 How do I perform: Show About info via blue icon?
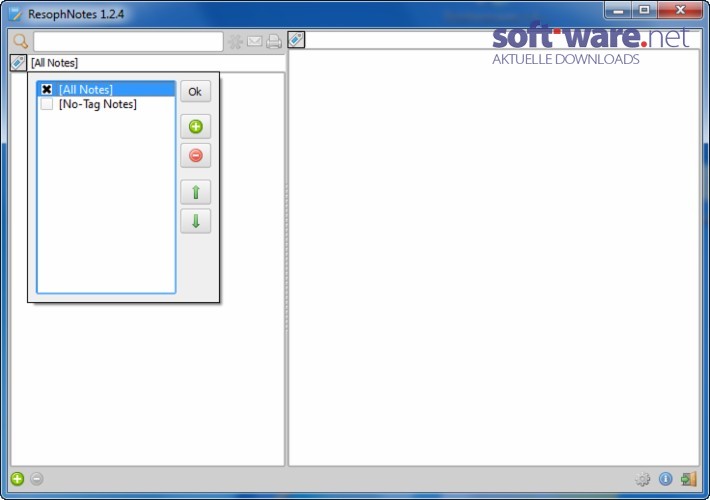pyautogui.click(x=666, y=479)
